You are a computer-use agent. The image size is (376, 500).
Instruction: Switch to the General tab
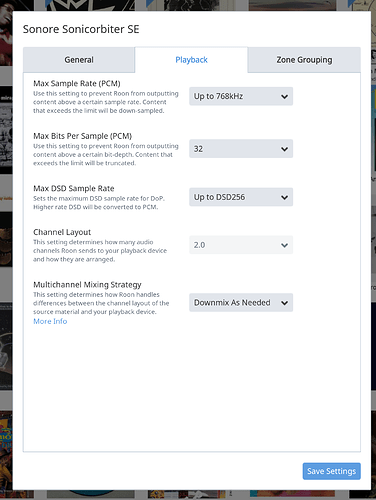tap(79, 60)
